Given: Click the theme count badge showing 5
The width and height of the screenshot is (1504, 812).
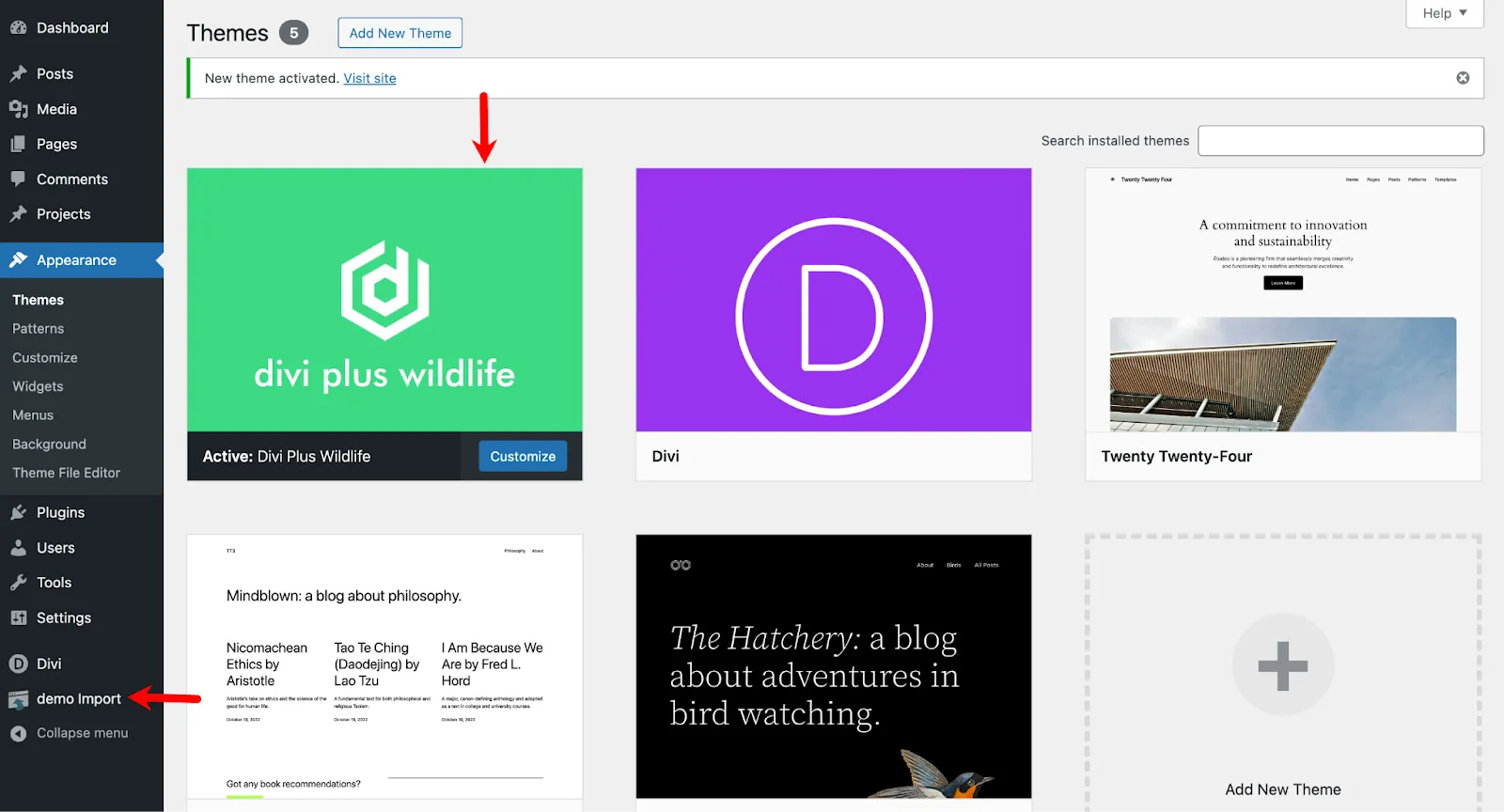Looking at the screenshot, I should (293, 33).
